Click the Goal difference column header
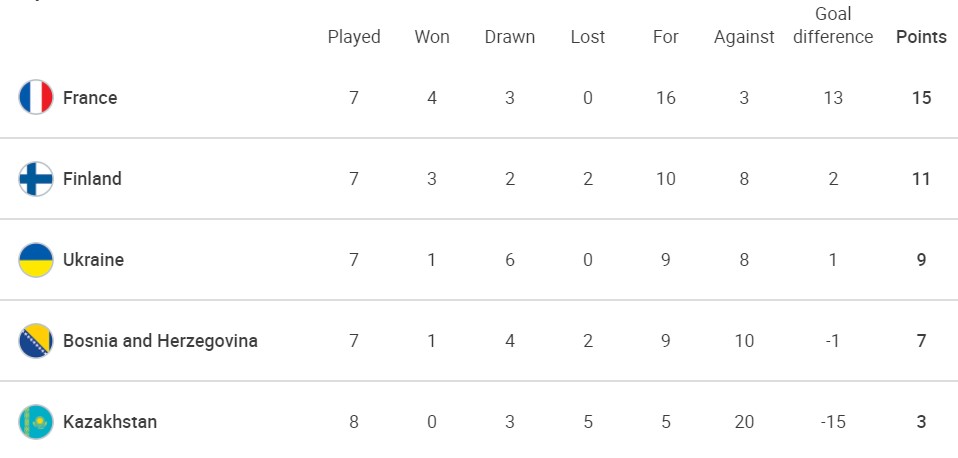Image resolution: width=958 pixels, height=458 pixels. tap(833, 25)
